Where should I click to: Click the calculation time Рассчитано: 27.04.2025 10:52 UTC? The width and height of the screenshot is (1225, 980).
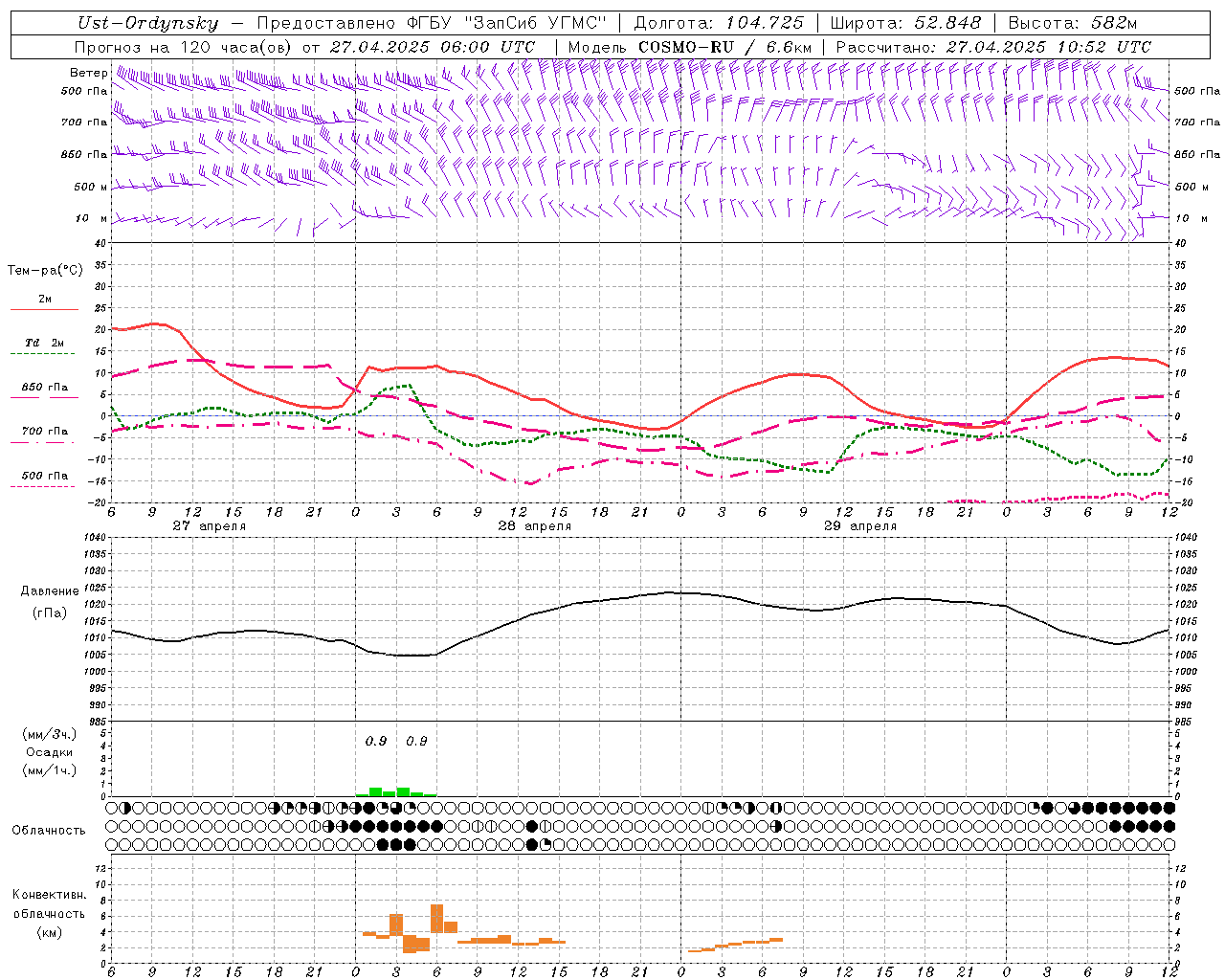coord(993,47)
